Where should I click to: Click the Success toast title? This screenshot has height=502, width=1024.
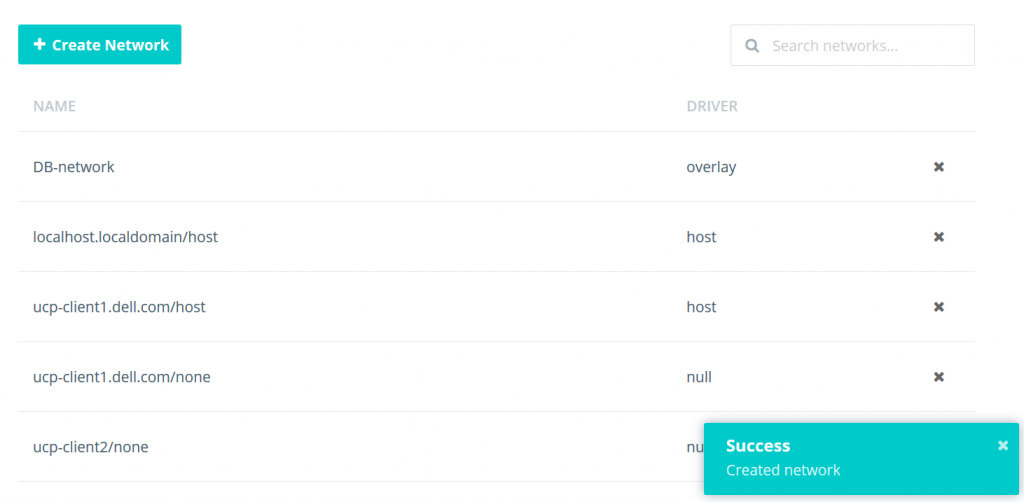click(758, 446)
